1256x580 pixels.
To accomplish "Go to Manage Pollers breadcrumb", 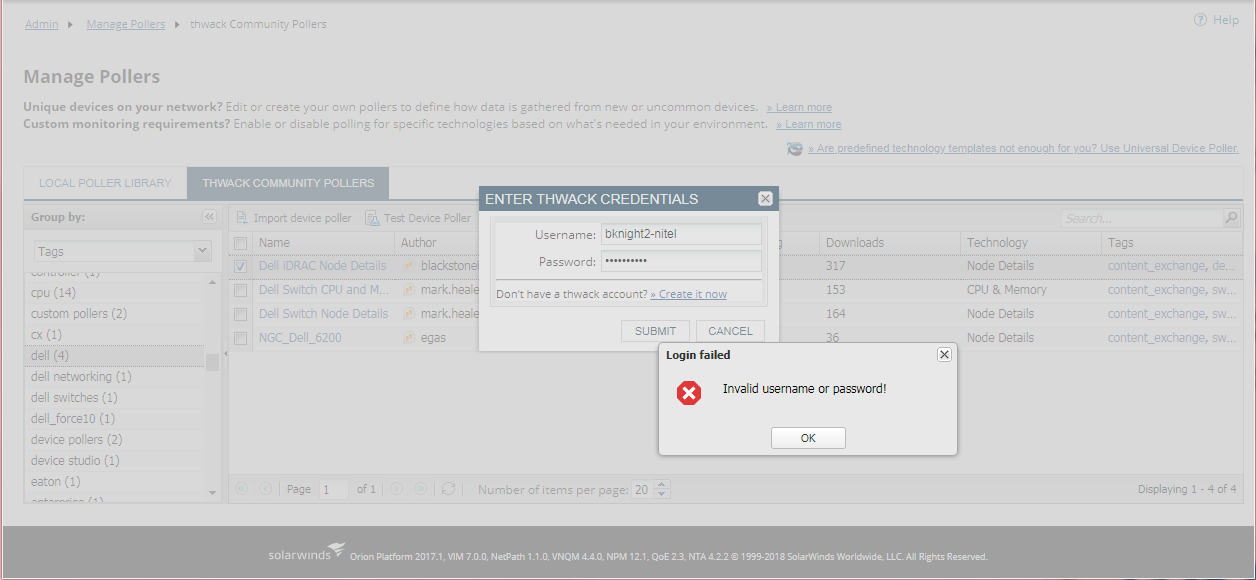I will [x=126, y=24].
